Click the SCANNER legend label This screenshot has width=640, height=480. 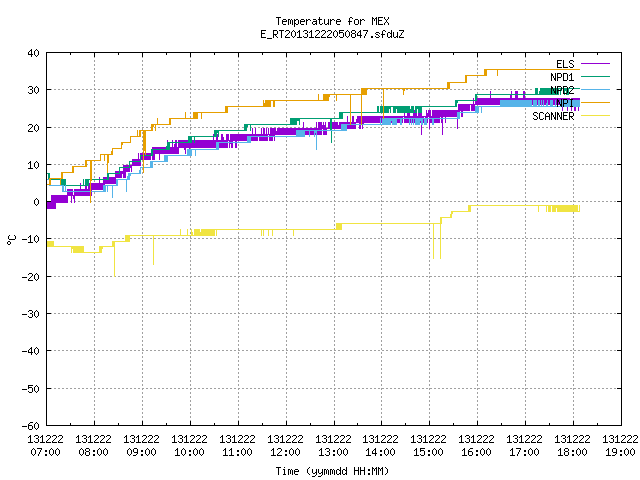(553, 116)
